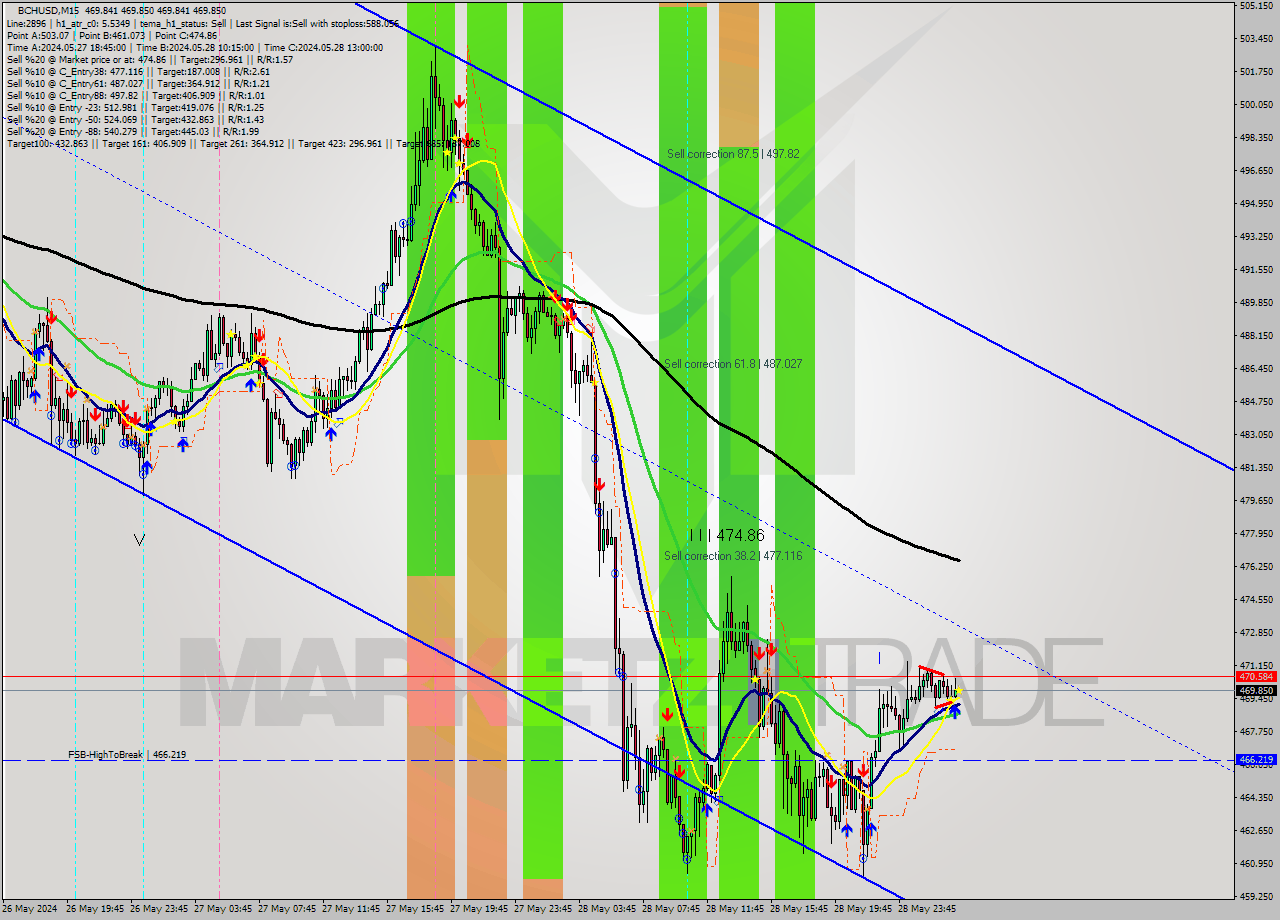Click the 'Sell %10 @ C_Entry38: 477.116' line

[x=138, y=71]
